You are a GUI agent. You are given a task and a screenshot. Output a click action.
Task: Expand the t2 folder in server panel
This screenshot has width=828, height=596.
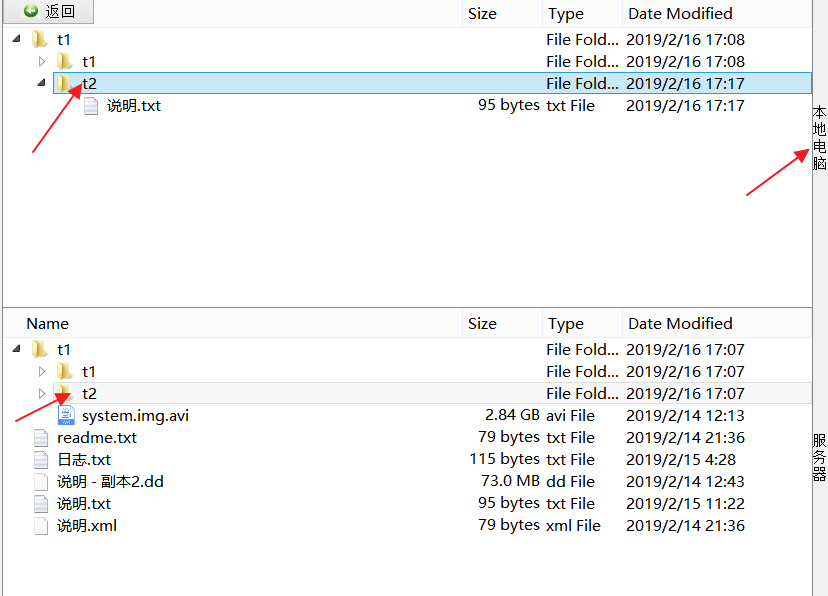42,393
